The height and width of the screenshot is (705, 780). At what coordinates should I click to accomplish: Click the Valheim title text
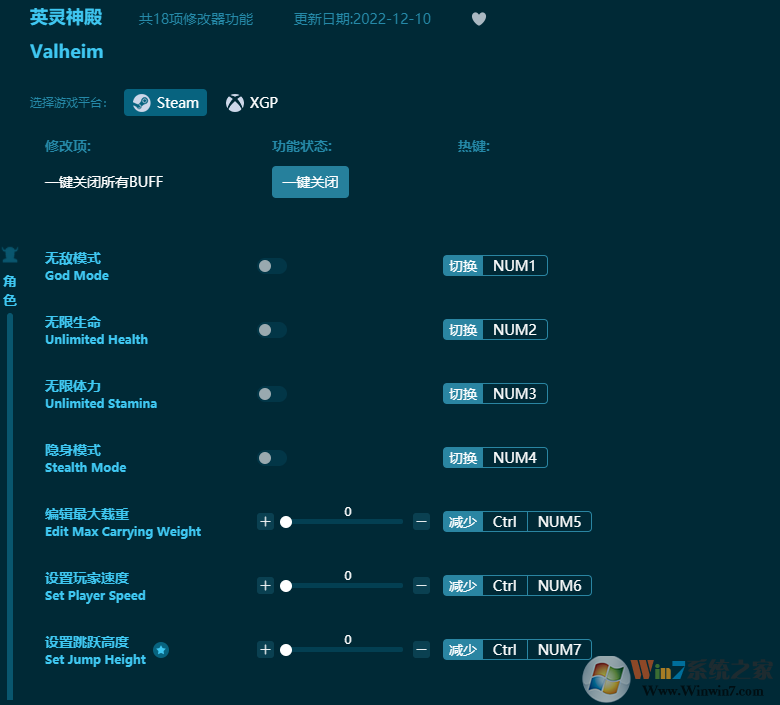pyautogui.click(x=67, y=51)
